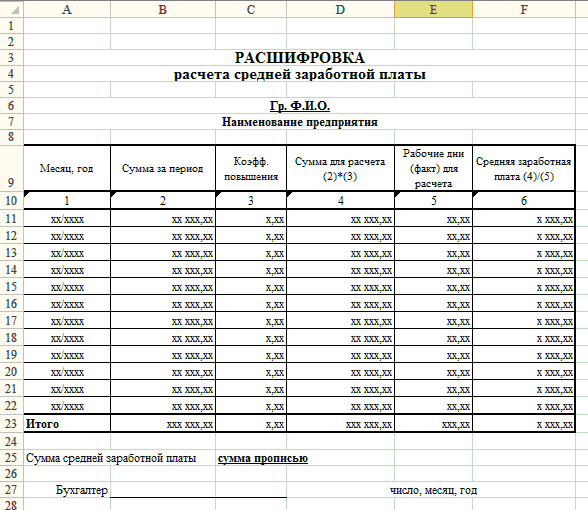This screenshot has width=588, height=510.
Task: Click column number '6' cell in row 10
Action: coord(524,200)
